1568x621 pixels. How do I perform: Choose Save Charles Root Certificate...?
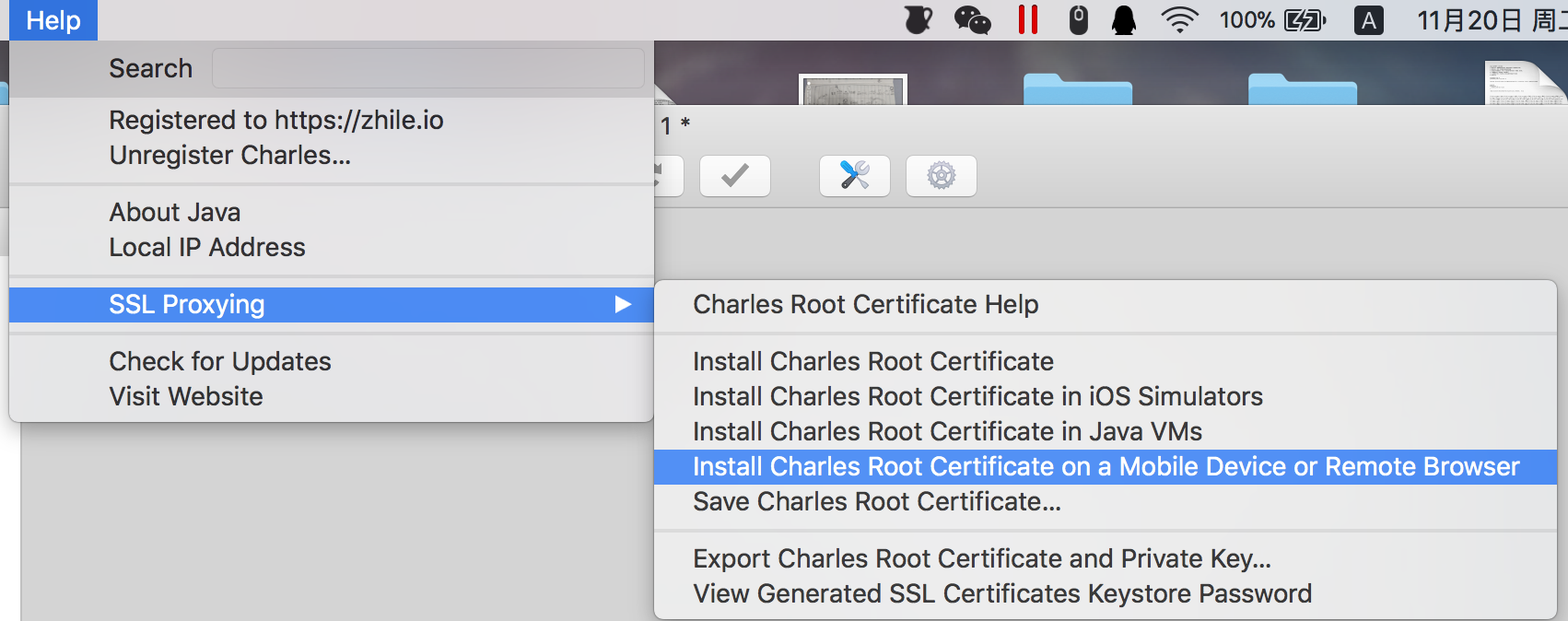1106,501
